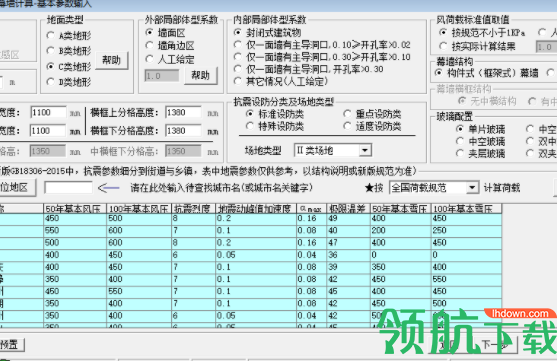
Task: Click the 帮助 button under 外部局部体型系数
Action: tap(201, 75)
